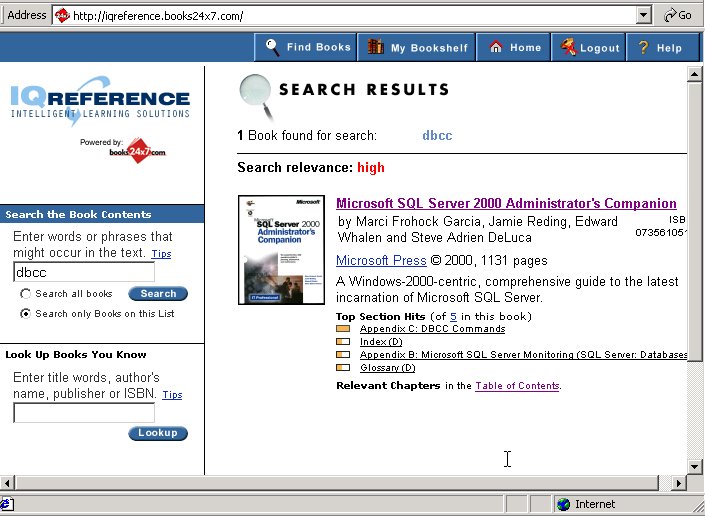This screenshot has width=705, height=516.
Task: Click relevance bar icon beside Appendix C
Action: tap(343, 329)
